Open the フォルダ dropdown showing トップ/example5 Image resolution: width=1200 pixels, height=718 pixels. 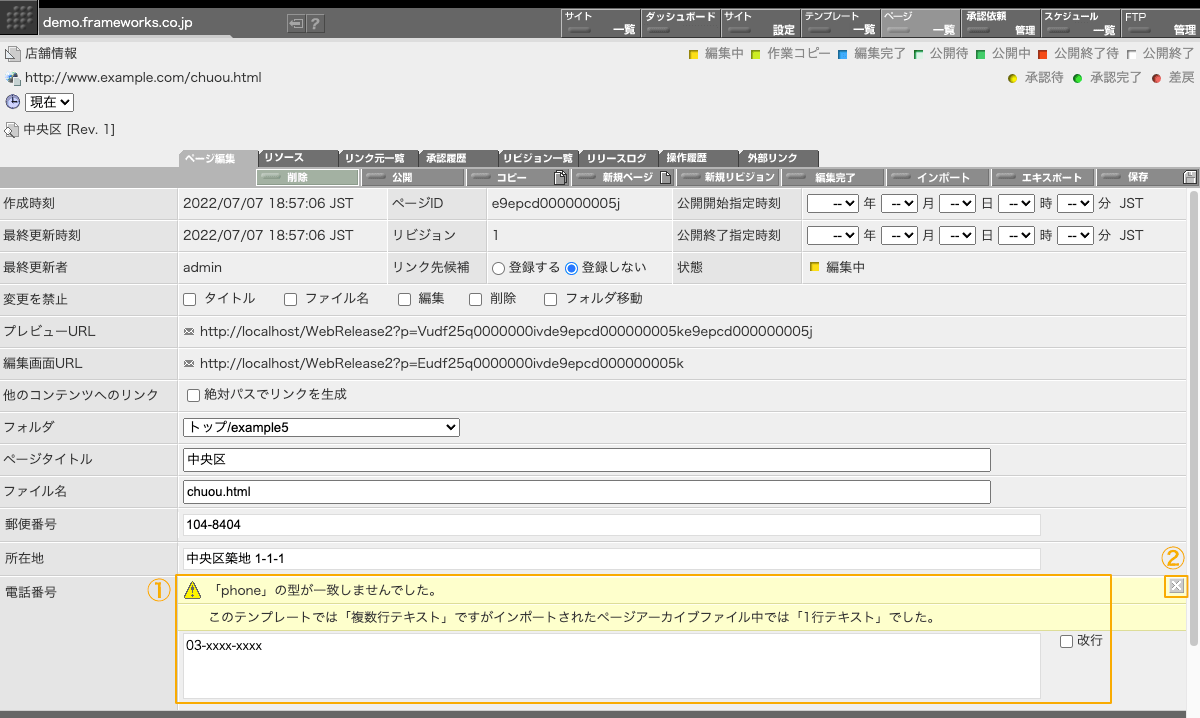tap(320, 427)
